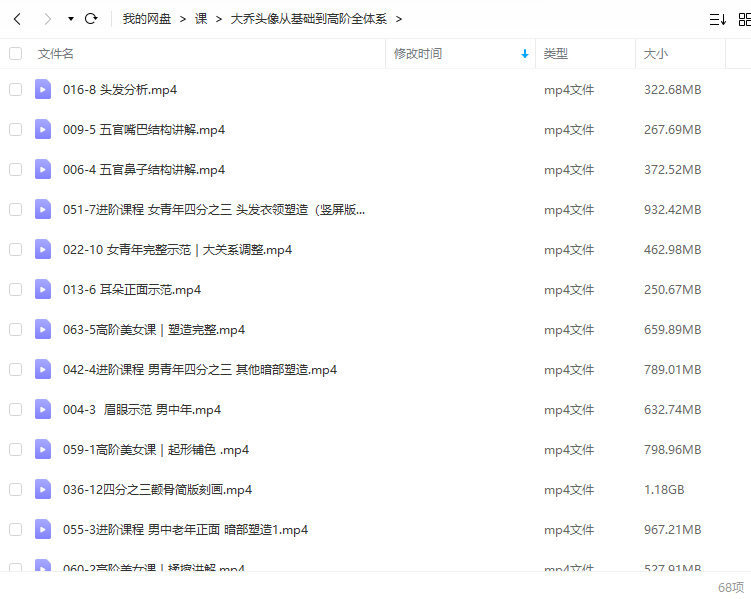Toggle the select-all checkbox in header
Screen dimensions: 751x599
(15, 54)
